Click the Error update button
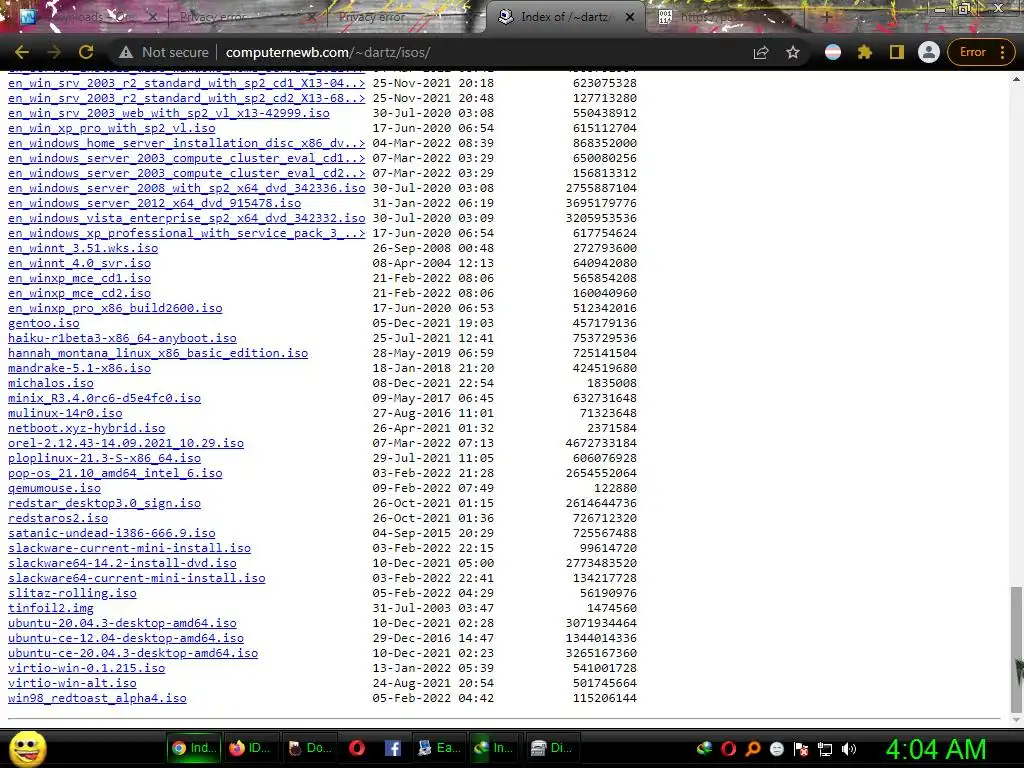1024x768 pixels. pos(972,52)
